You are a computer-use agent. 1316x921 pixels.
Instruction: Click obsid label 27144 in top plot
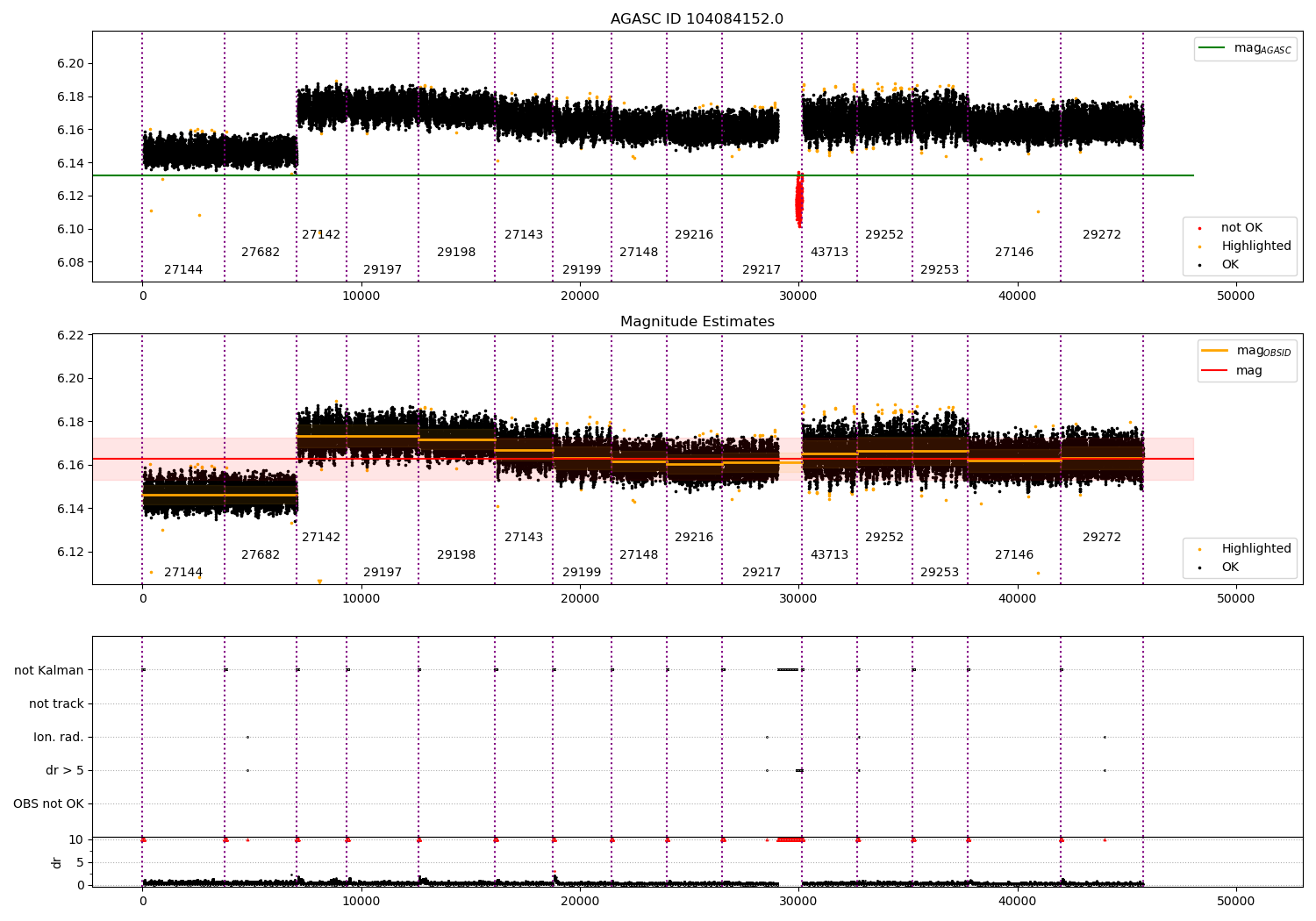pos(183,270)
